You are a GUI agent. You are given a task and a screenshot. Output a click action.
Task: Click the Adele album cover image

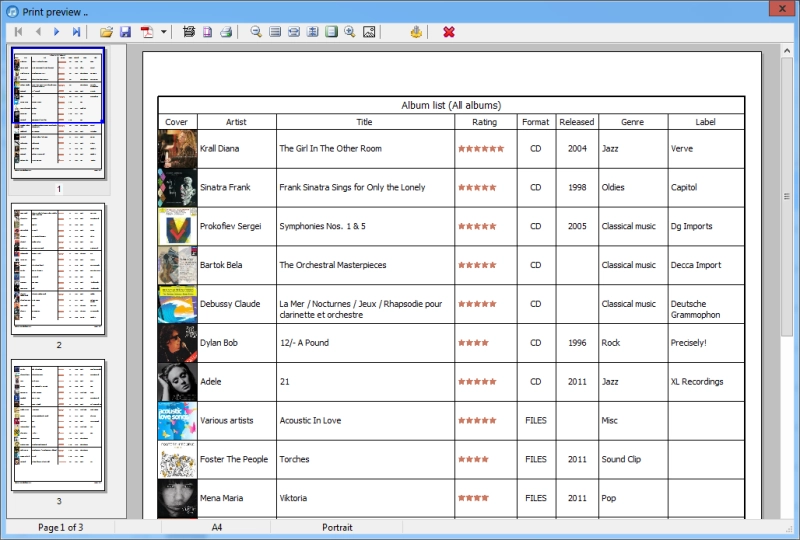pos(177,382)
